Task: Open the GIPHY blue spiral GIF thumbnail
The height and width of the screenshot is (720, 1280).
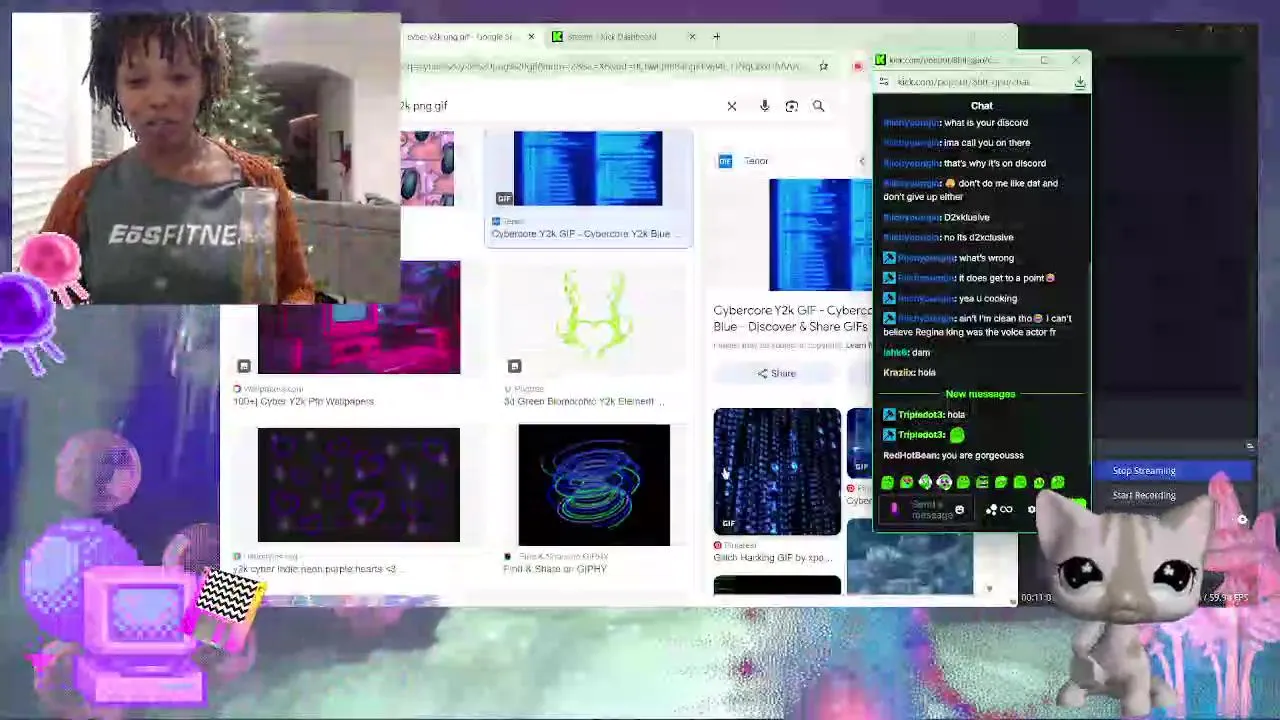Action: (x=594, y=485)
